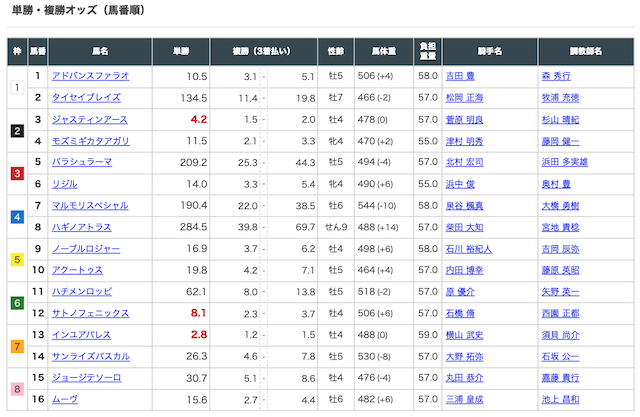Click the red 2.8 win odds value

point(198,335)
